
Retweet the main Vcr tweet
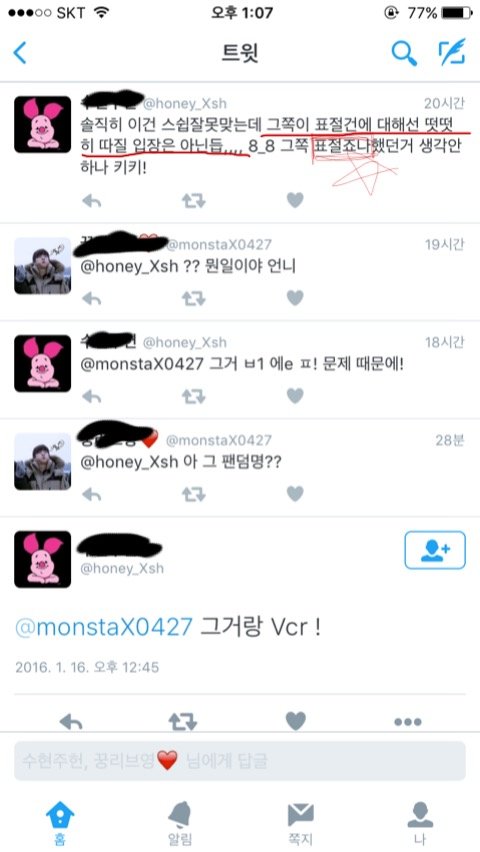pyautogui.click(x=183, y=722)
